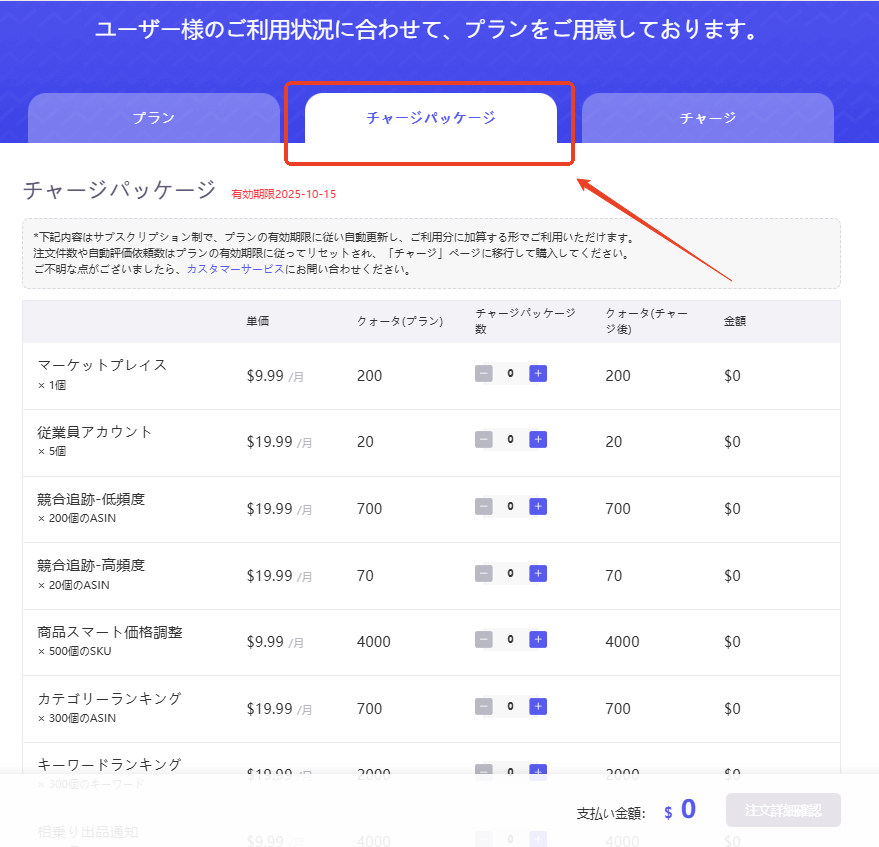Click minus for 商品スマート価格調整 row
Image resolution: width=879 pixels, height=847 pixels.
point(484,639)
